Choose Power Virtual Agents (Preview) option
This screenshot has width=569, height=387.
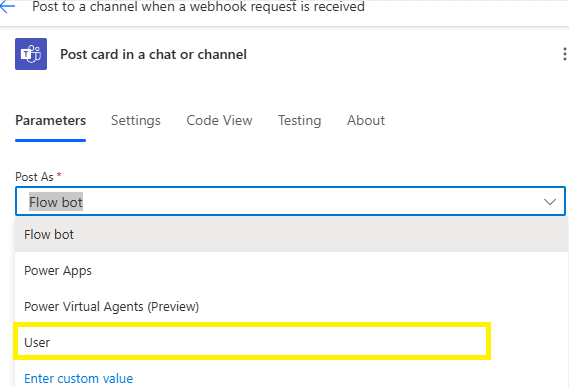(291, 306)
